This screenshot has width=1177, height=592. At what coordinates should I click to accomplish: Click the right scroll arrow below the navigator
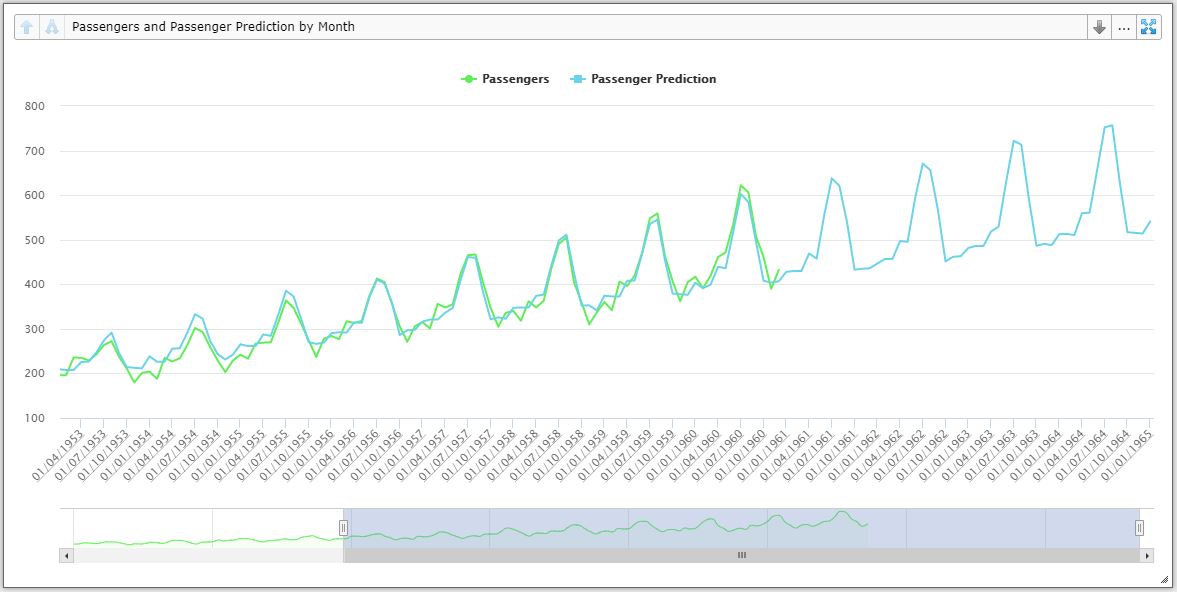[1148, 554]
